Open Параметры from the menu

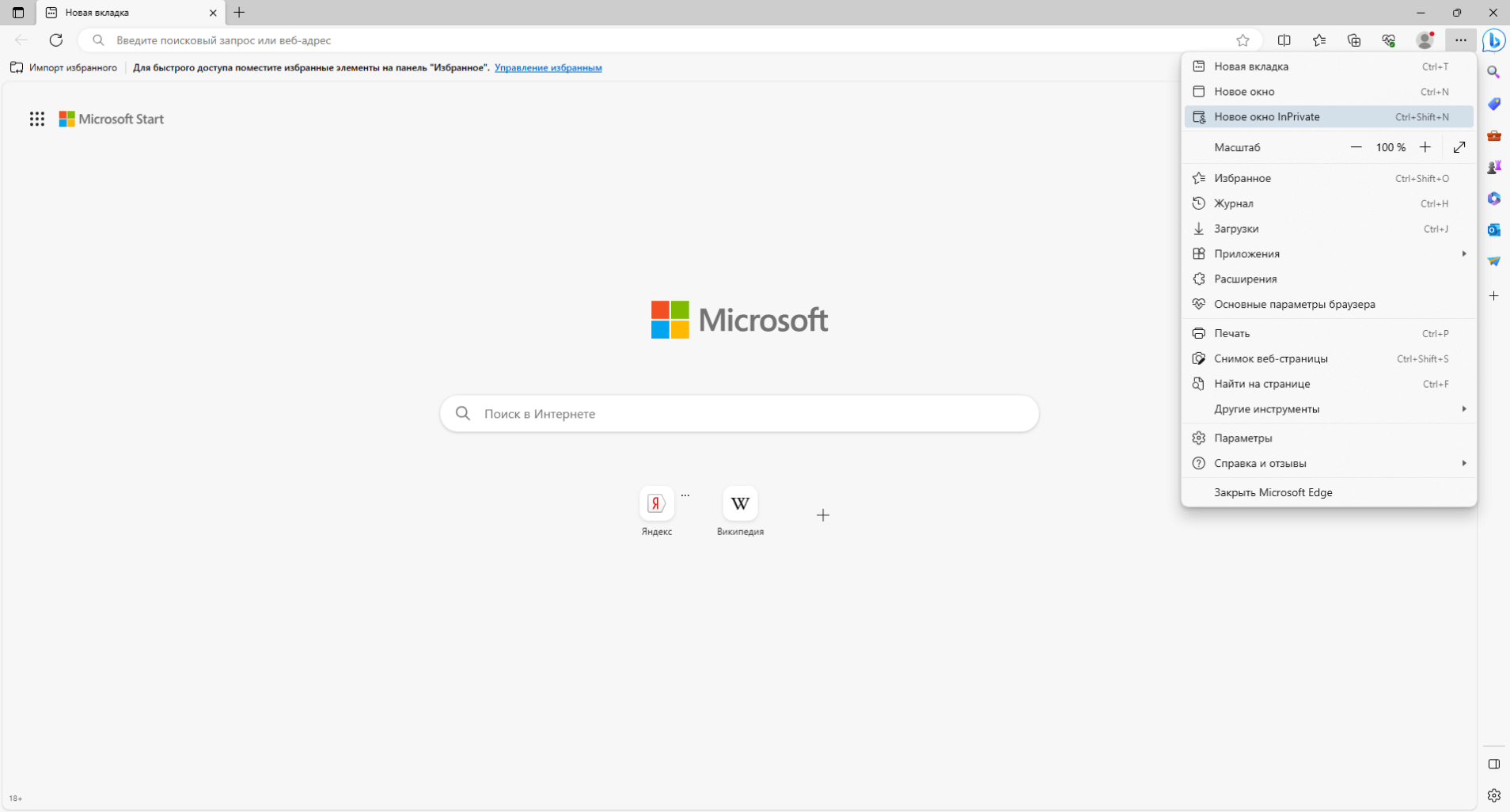(1243, 438)
